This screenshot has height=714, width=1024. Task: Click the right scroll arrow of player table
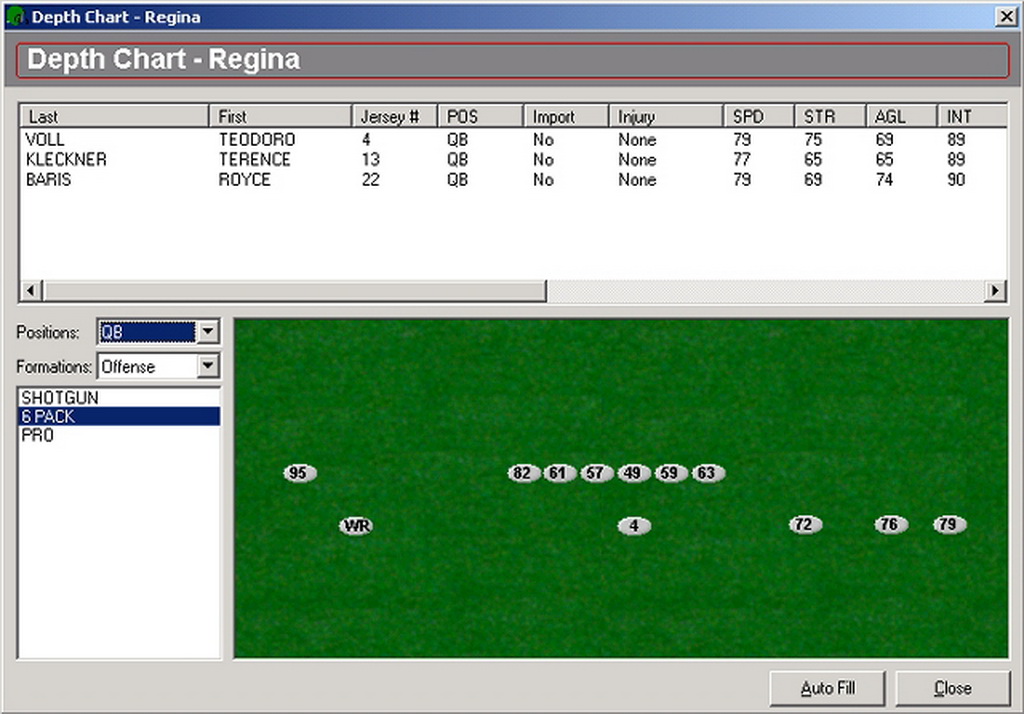tap(995, 291)
